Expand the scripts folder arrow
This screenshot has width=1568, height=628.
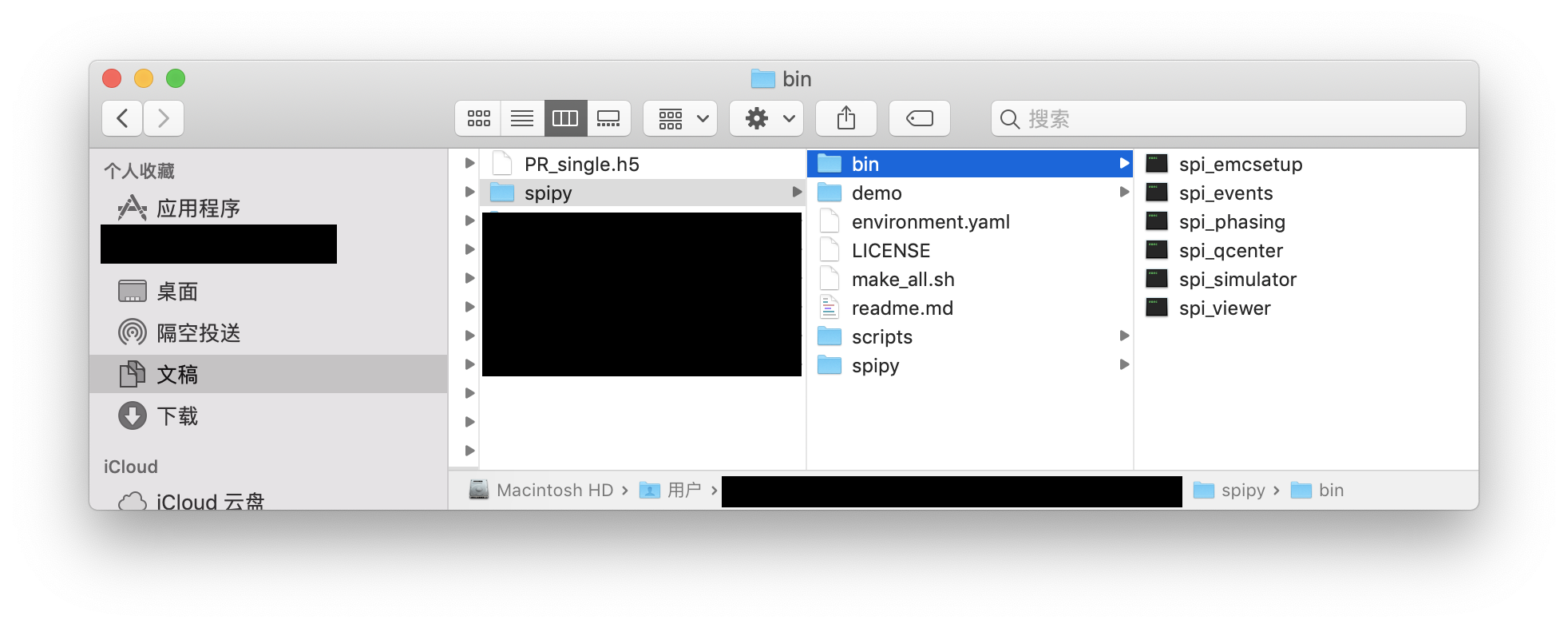[x=1124, y=336]
